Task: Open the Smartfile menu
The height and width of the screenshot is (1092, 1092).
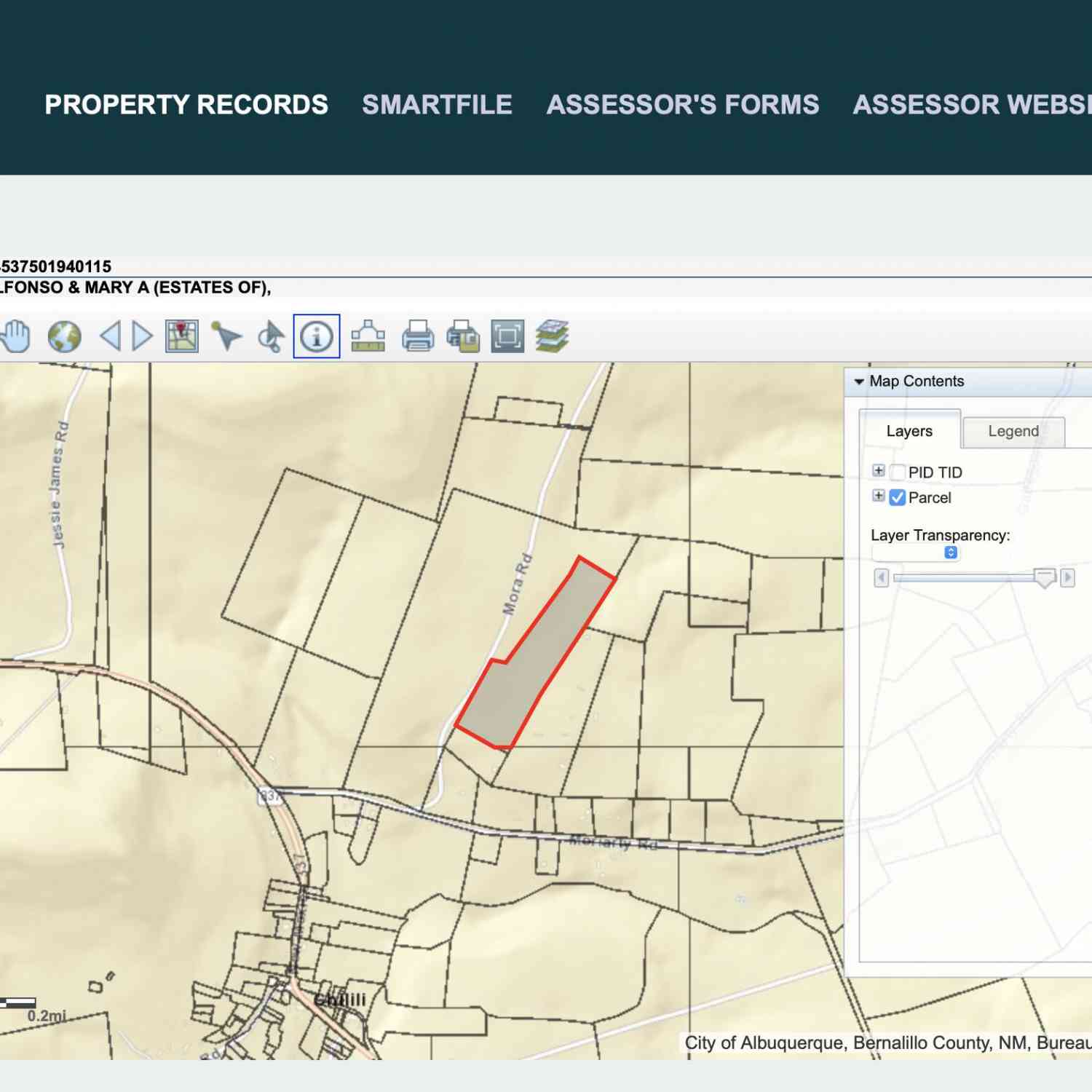Action: coord(438,105)
